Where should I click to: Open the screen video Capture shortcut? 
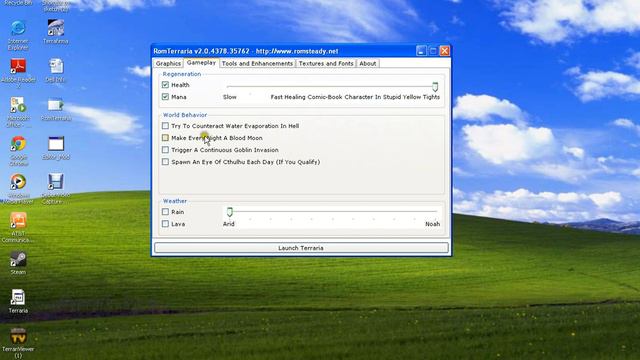(x=56, y=189)
